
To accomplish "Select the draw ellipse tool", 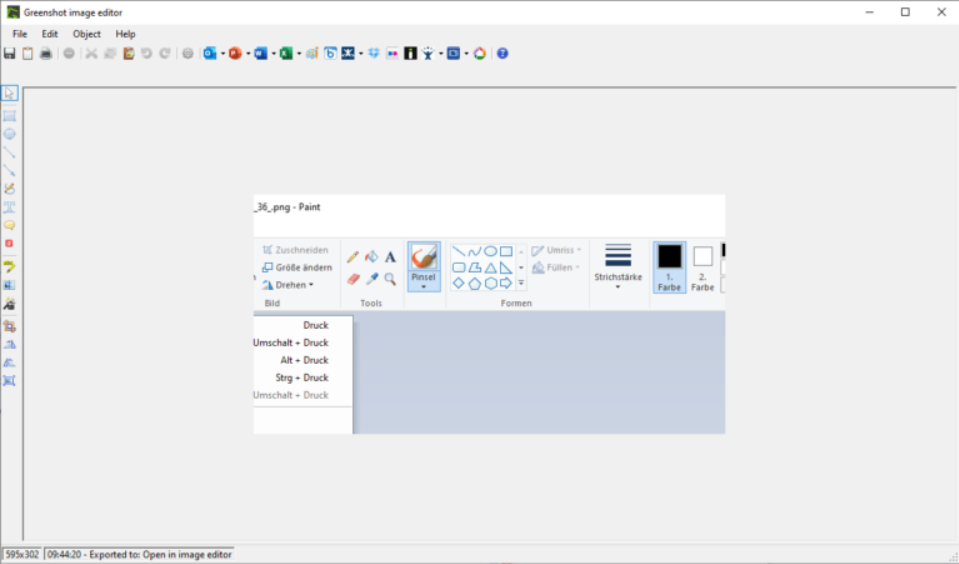I will click(9, 134).
